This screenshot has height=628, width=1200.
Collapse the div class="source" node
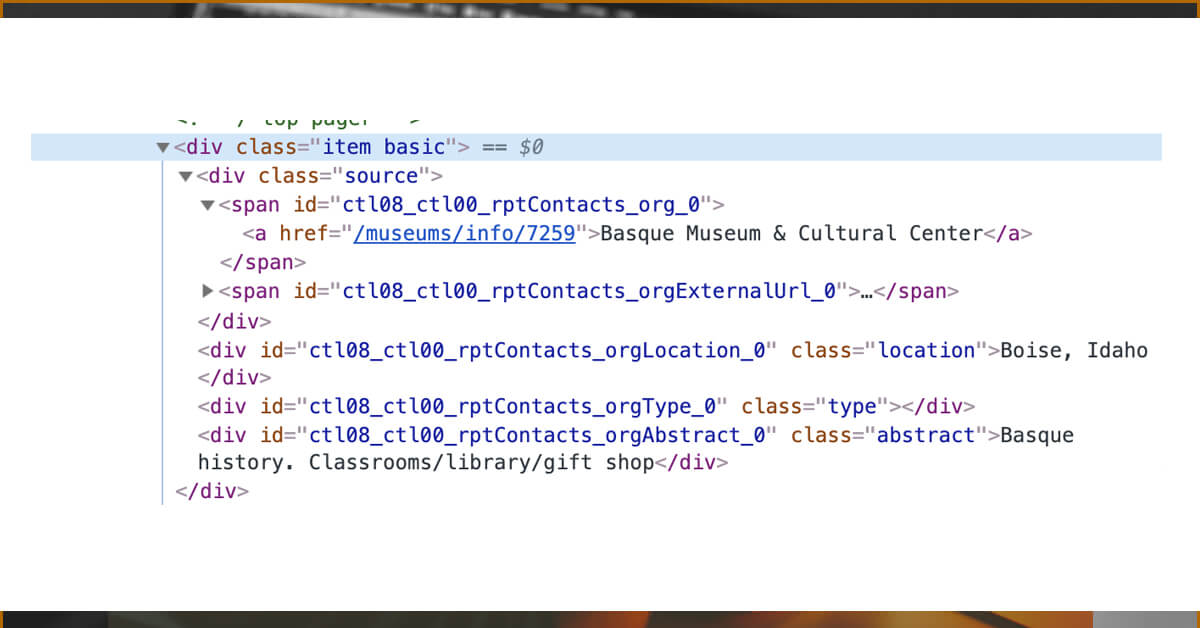[185, 176]
